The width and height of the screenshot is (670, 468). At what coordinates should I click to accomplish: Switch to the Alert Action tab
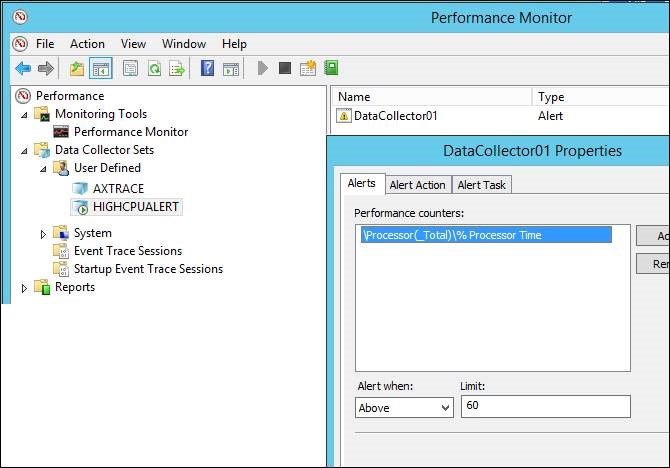(x=417, y=184)
